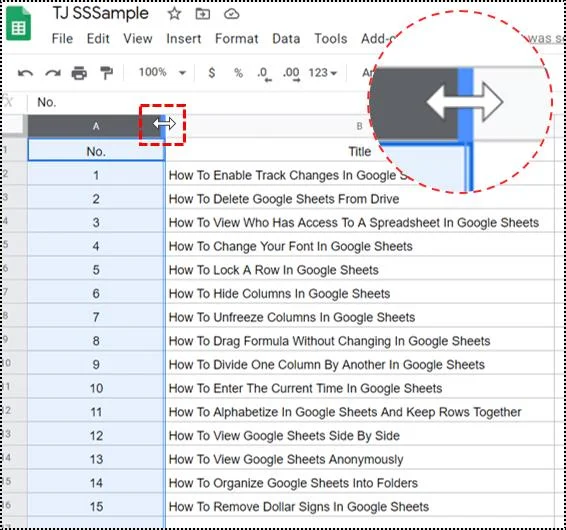Select the Paint format roller icon
The image size is (566, 530).
coord(106,73)
